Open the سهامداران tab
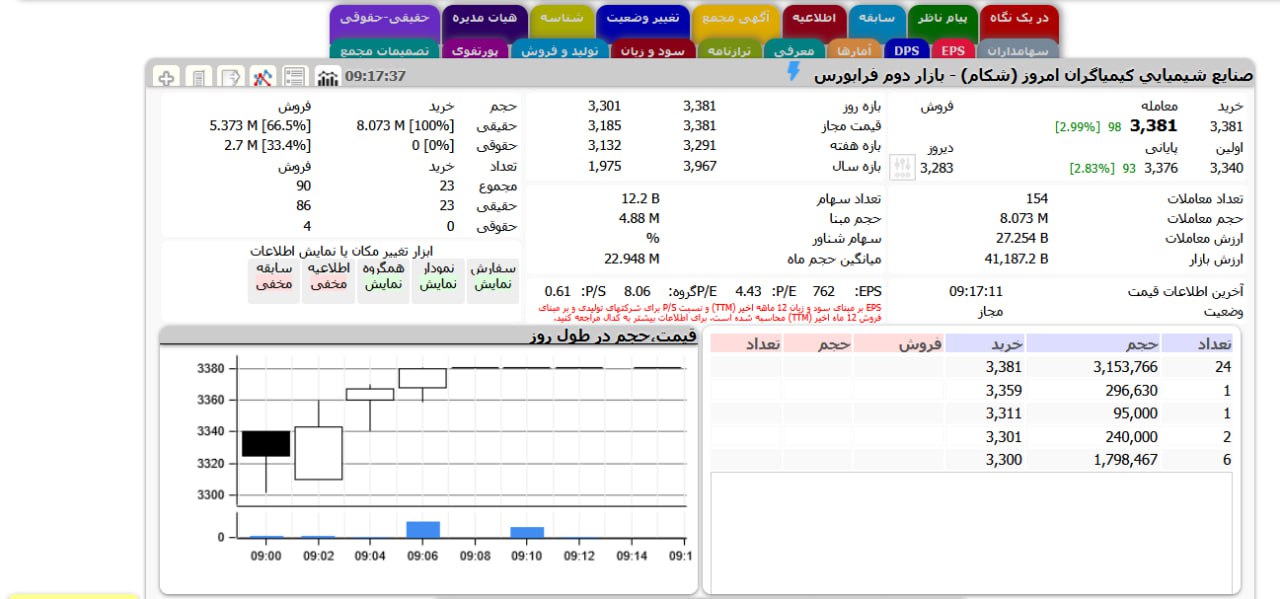Viewport: 1280px width, 599px height. coord(1016,50)
